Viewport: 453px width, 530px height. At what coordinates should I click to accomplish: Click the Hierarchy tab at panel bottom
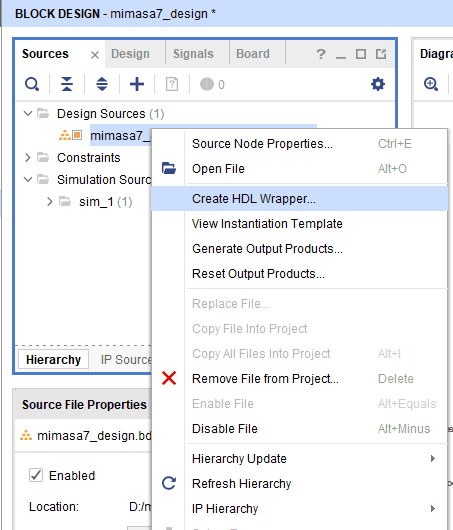(53, 360)
